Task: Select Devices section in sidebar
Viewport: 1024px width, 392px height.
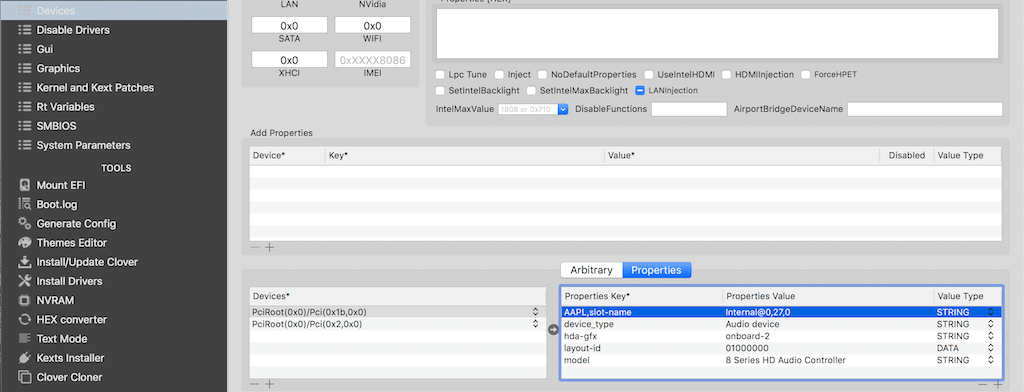Action: click(113, 10)
